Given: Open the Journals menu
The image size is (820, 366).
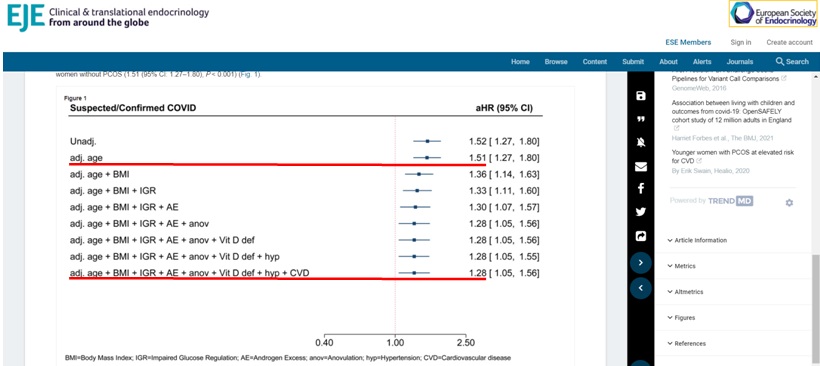Looking at the screenshot, I should 739,62.
